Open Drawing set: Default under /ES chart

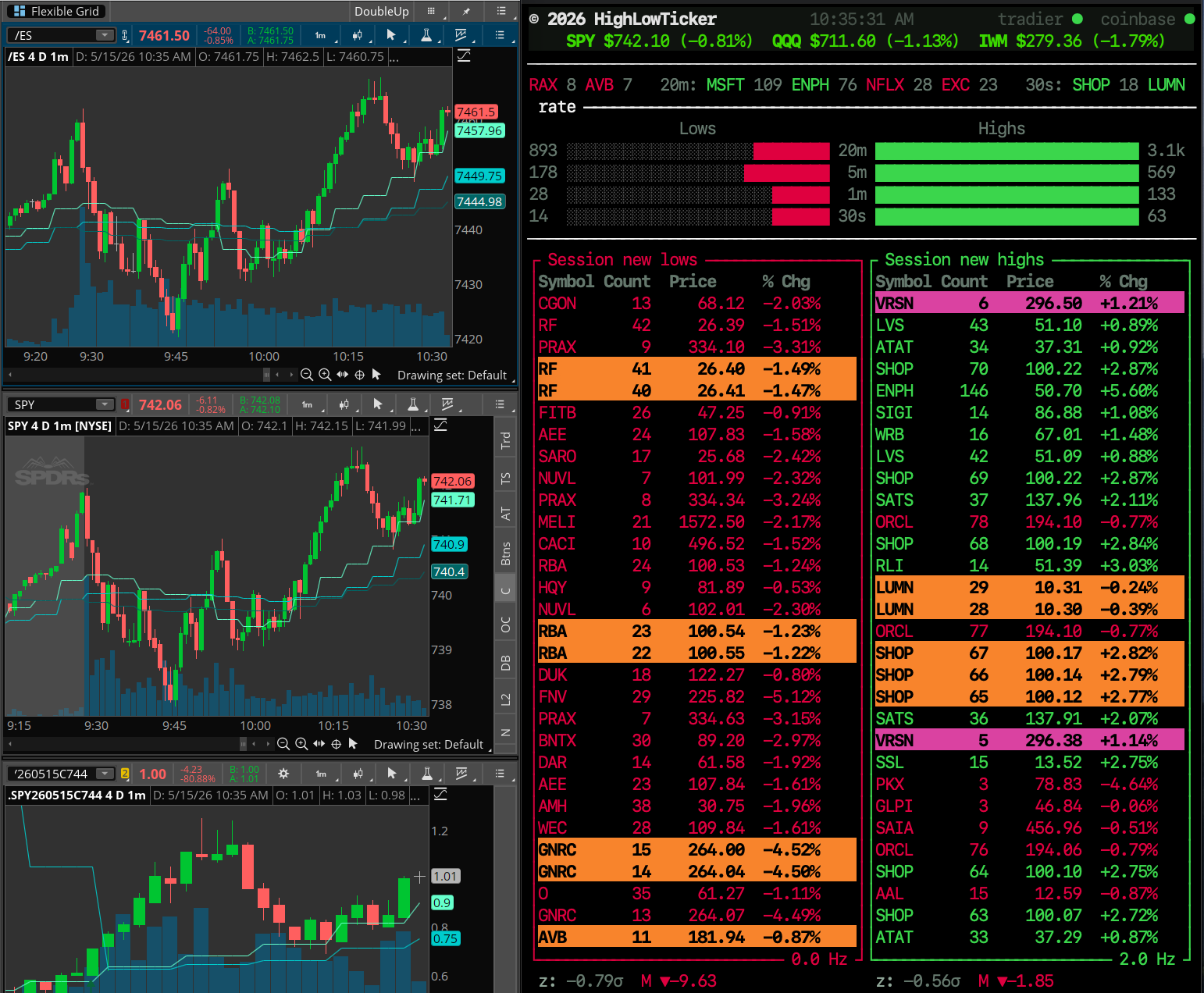point(452,375)
